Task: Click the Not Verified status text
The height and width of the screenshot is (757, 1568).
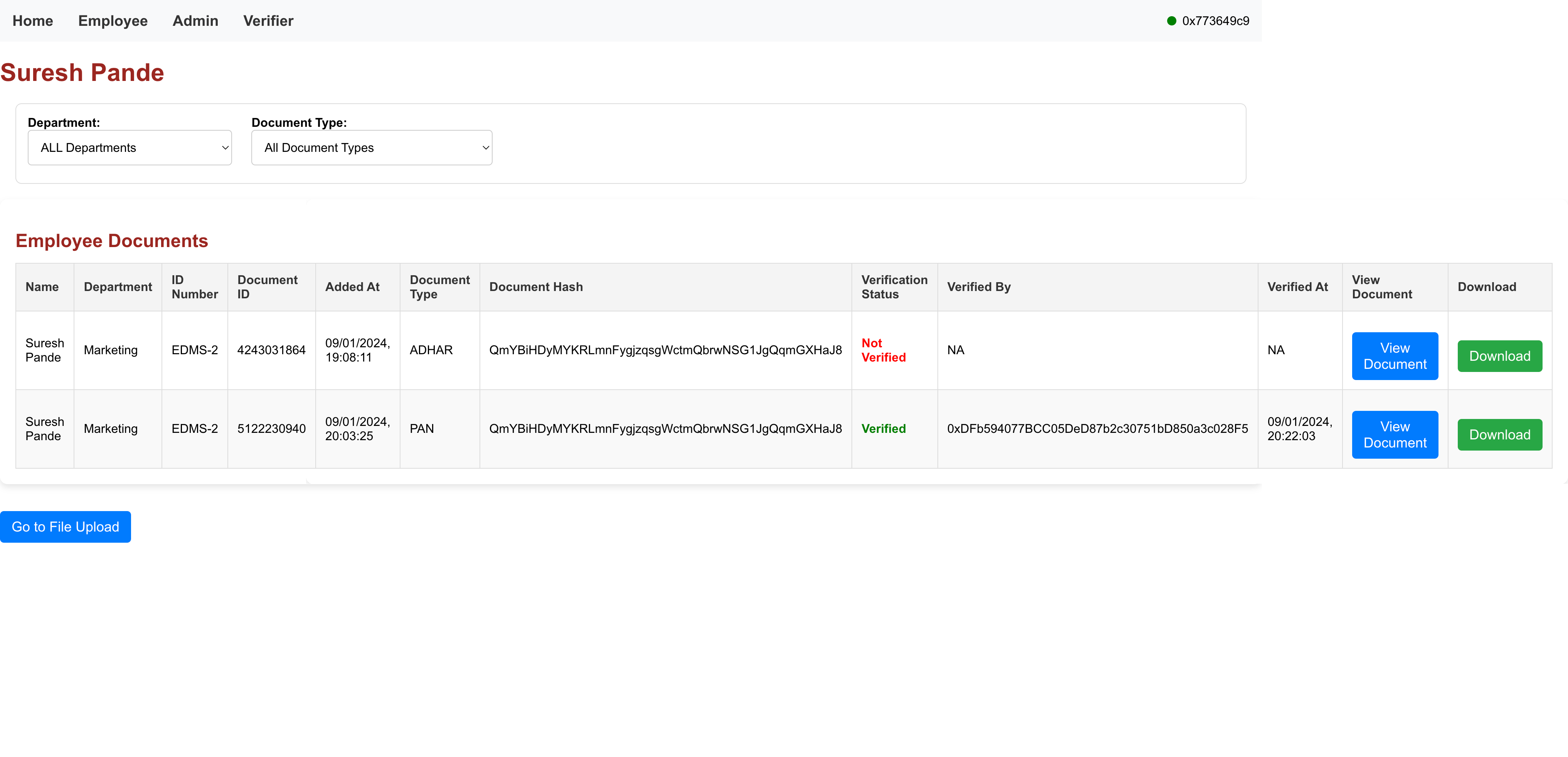Action: click(x=883, y=350)
